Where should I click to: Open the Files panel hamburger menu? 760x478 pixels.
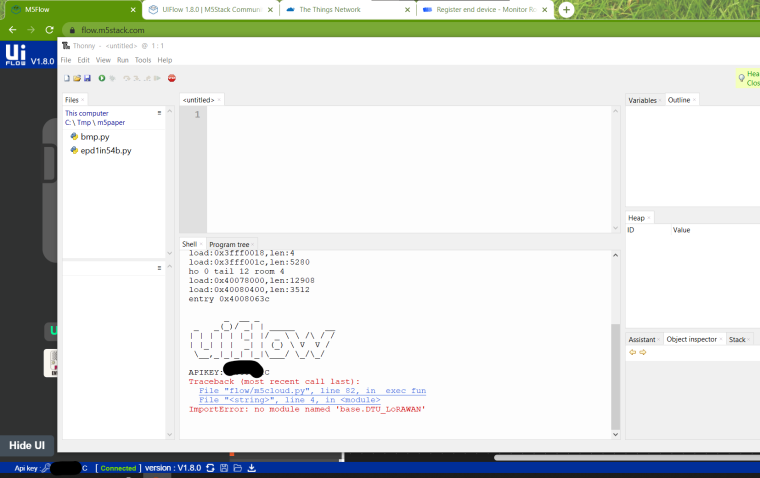(159, 113)
